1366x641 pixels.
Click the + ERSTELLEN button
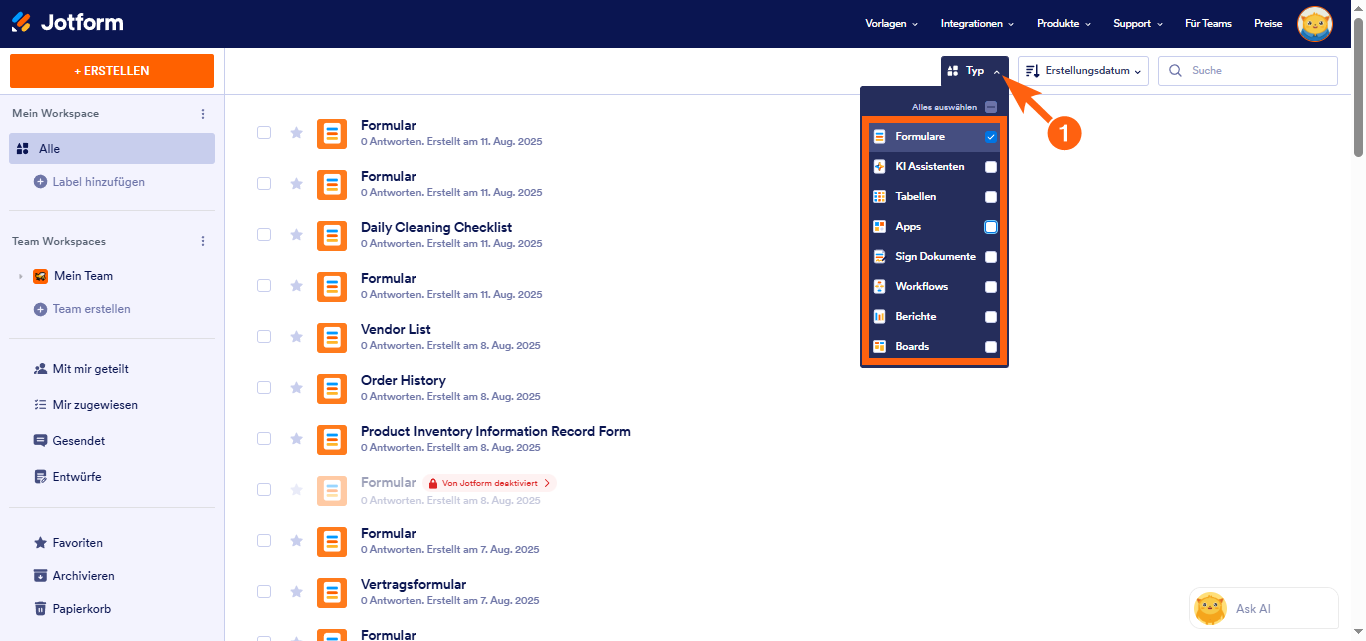click(x=112, y=71)
